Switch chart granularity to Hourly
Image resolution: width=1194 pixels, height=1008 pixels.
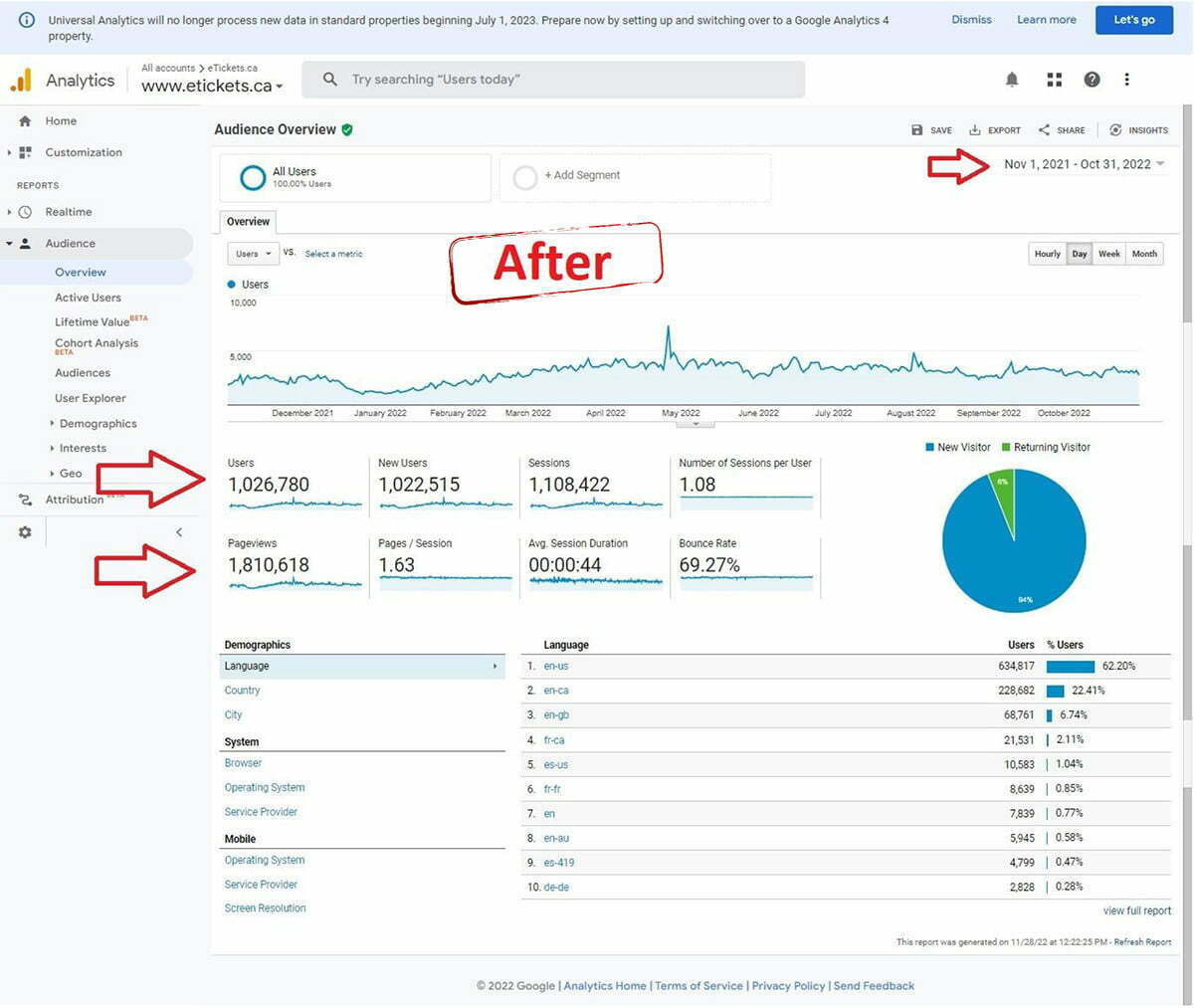coord(1047,254)
